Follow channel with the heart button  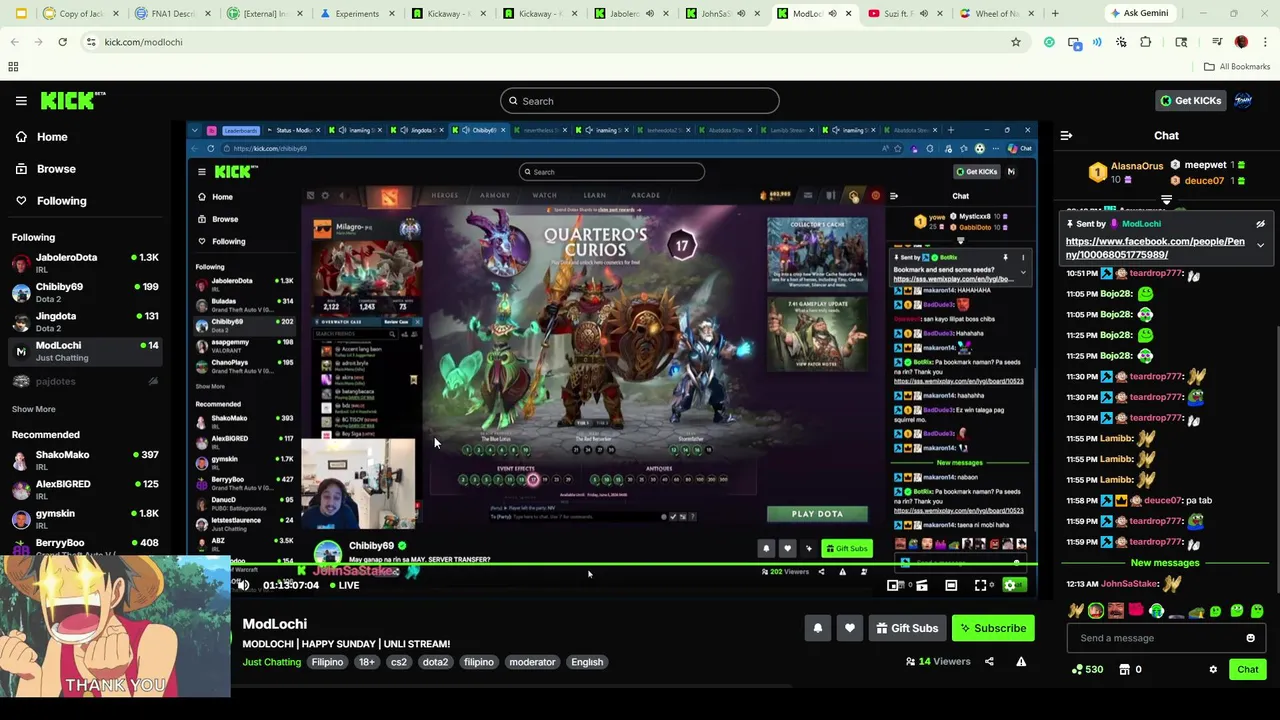[849, 628]
